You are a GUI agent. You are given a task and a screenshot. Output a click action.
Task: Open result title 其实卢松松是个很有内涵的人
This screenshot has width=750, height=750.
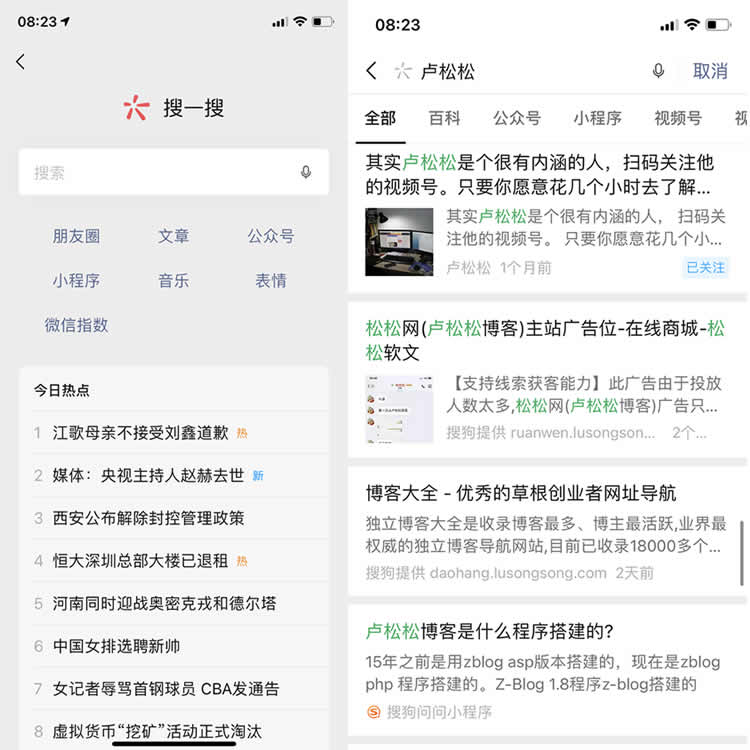(x=540, y=175)
